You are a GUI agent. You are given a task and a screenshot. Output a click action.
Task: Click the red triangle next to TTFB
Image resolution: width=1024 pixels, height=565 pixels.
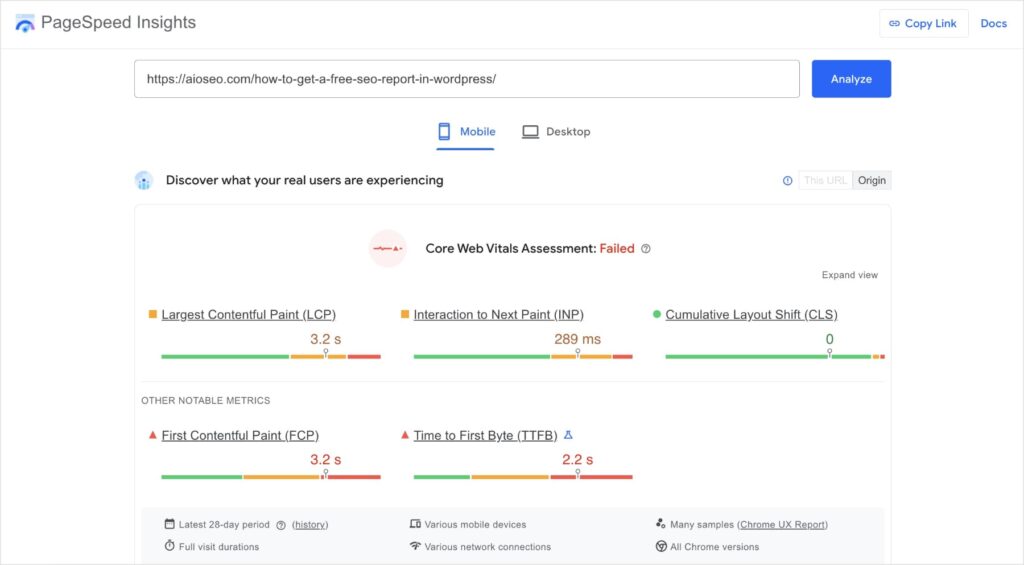pos(405,435)
